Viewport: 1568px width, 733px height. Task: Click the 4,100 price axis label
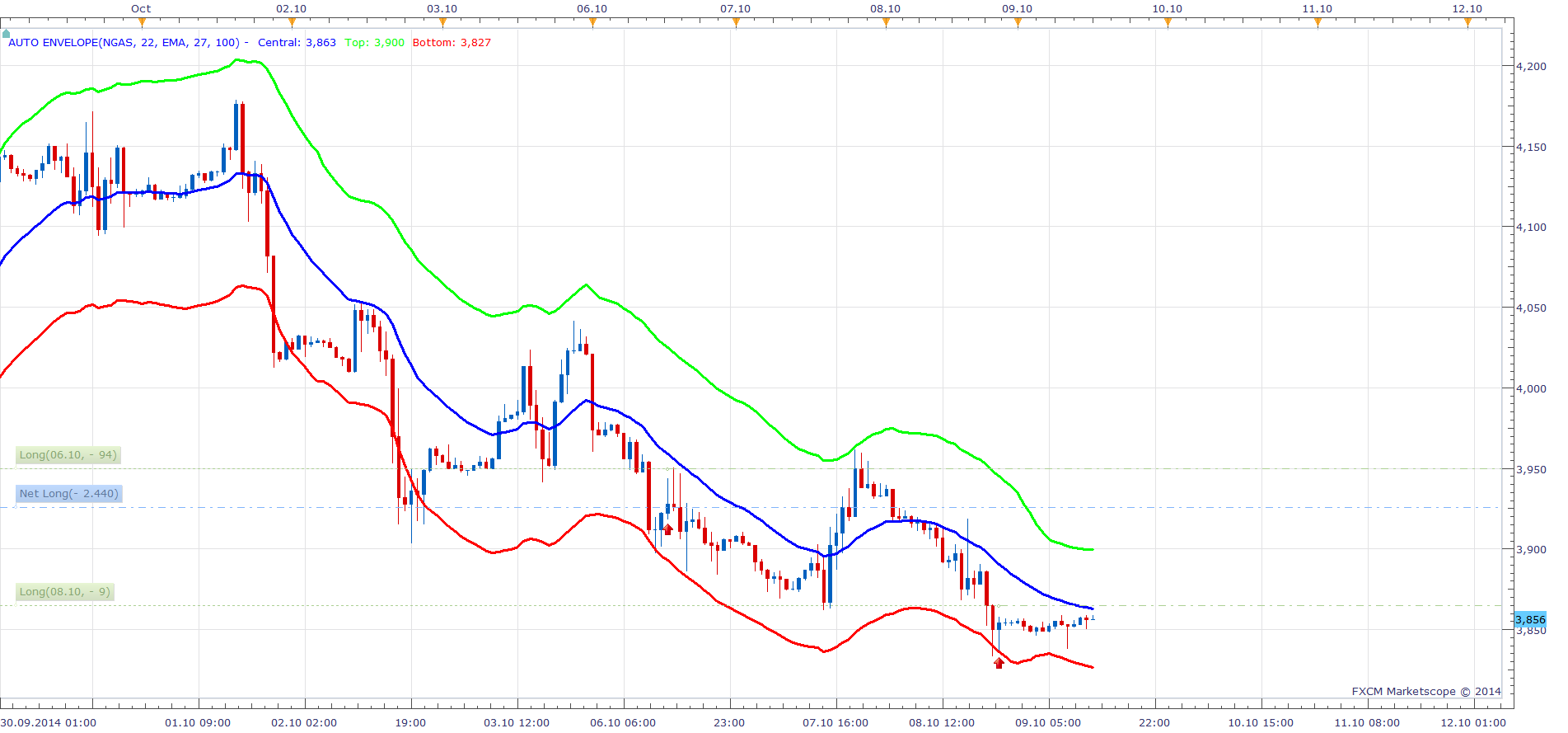click(1531, 227)
